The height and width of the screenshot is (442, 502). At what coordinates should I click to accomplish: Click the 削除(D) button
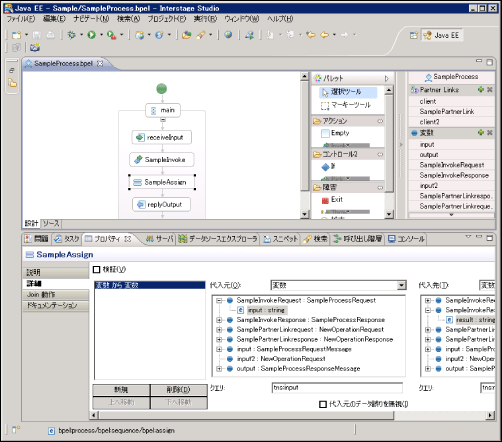tap(179, 390)
